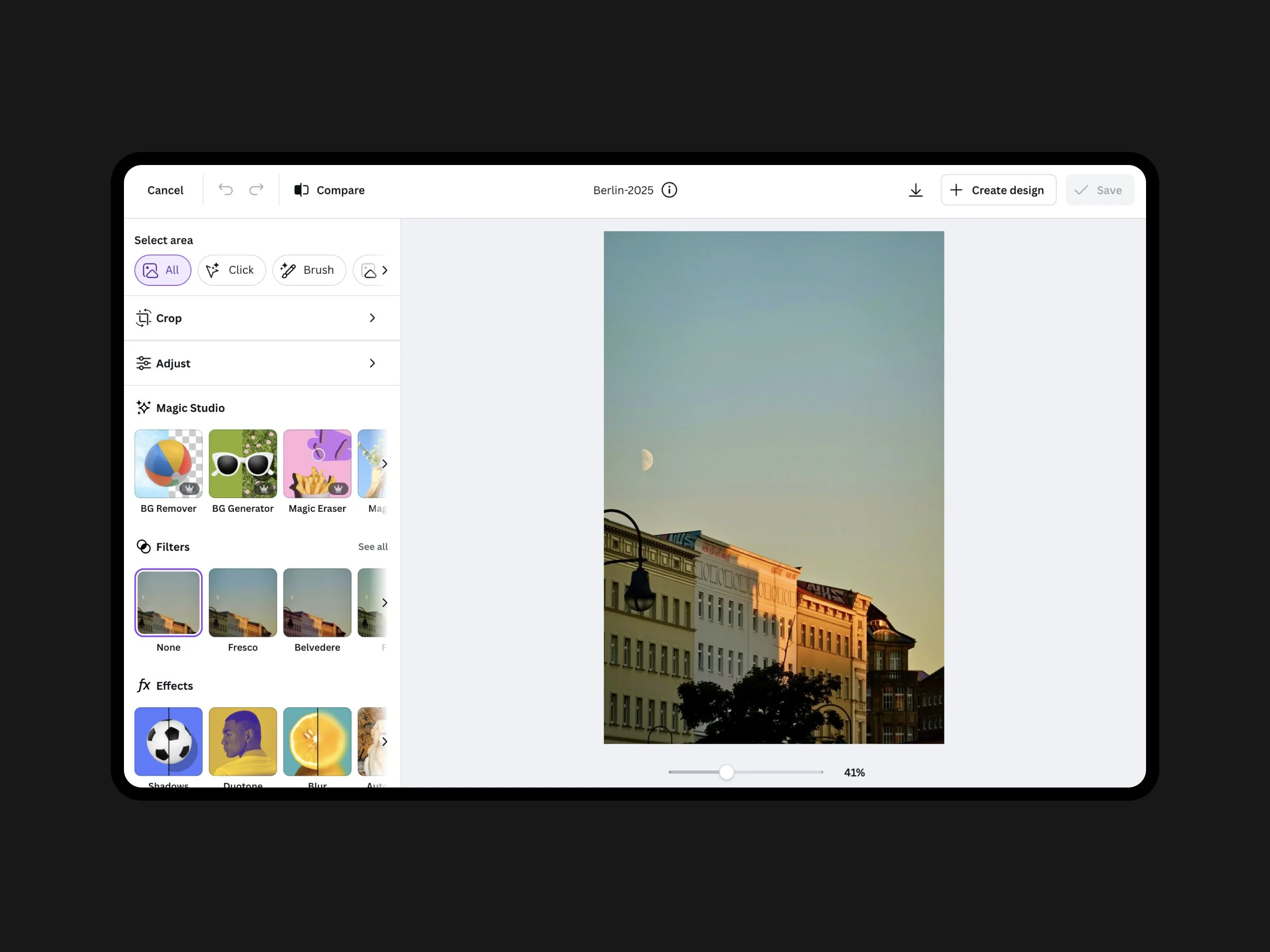Switch selection mode to Brush
Viewport: 1270px width, 952px height.
point(309,270)
